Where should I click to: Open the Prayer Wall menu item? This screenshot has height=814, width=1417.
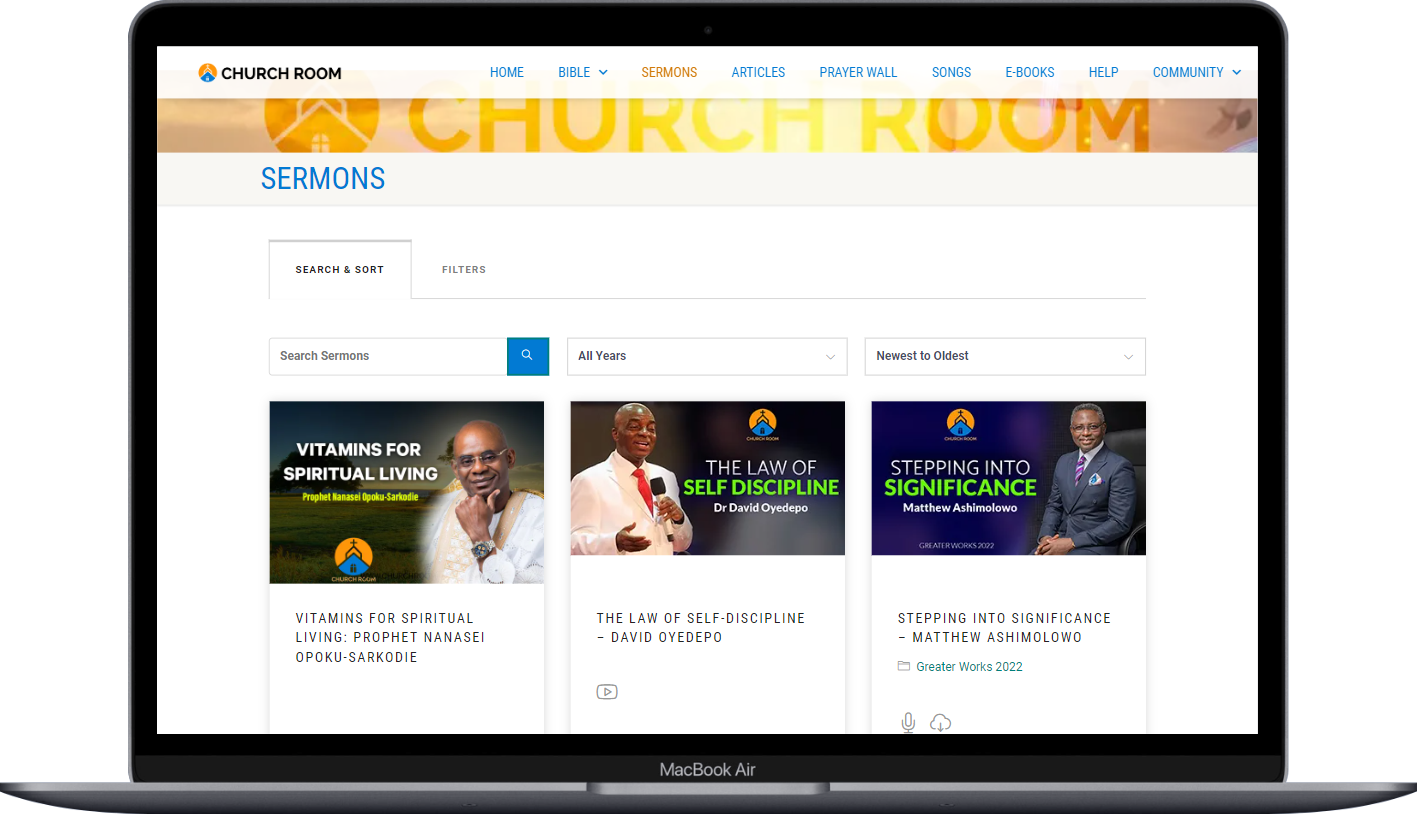point(858,72)
